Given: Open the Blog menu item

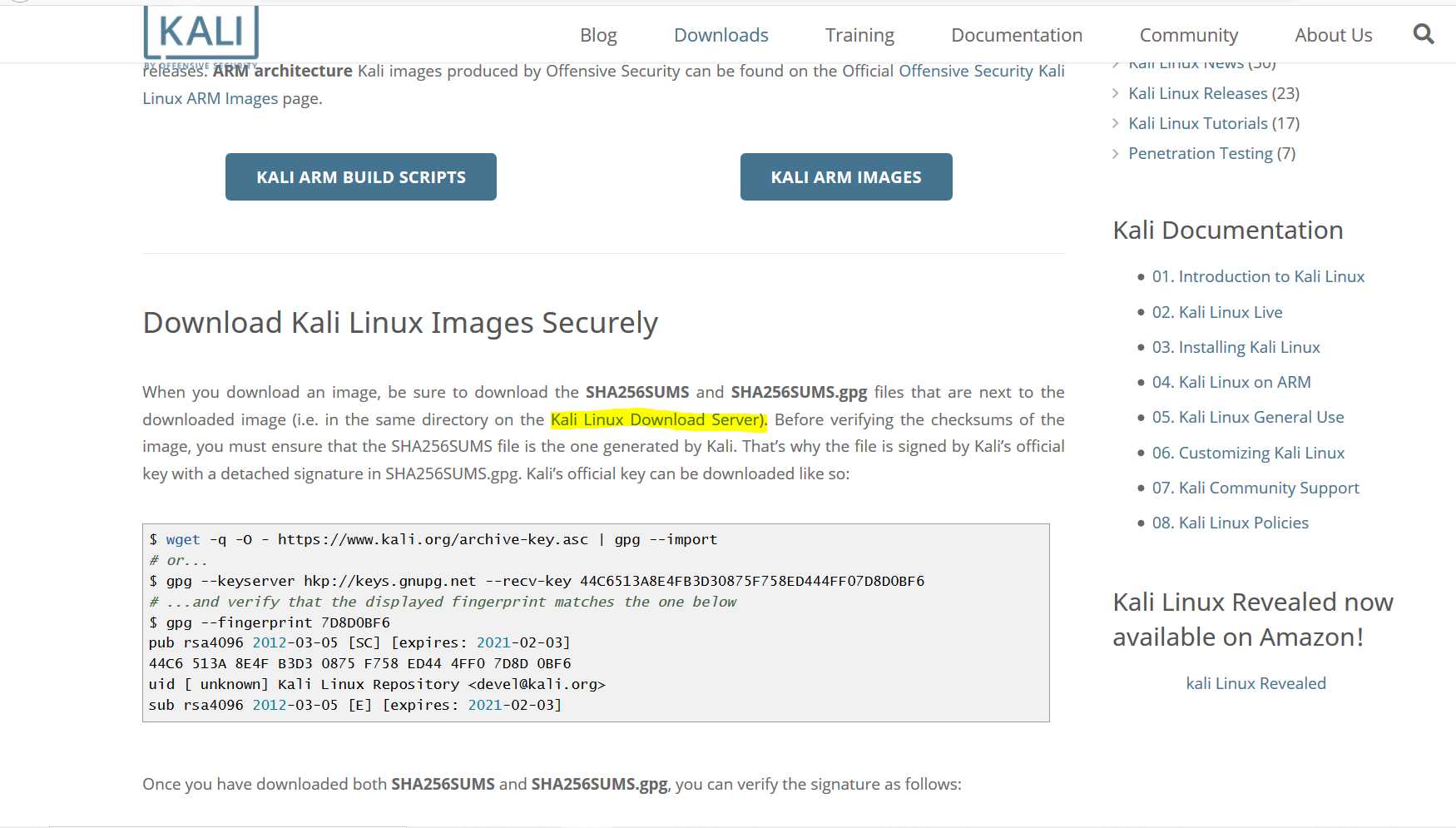Looking at the screenshot, I should click(598, 35).
